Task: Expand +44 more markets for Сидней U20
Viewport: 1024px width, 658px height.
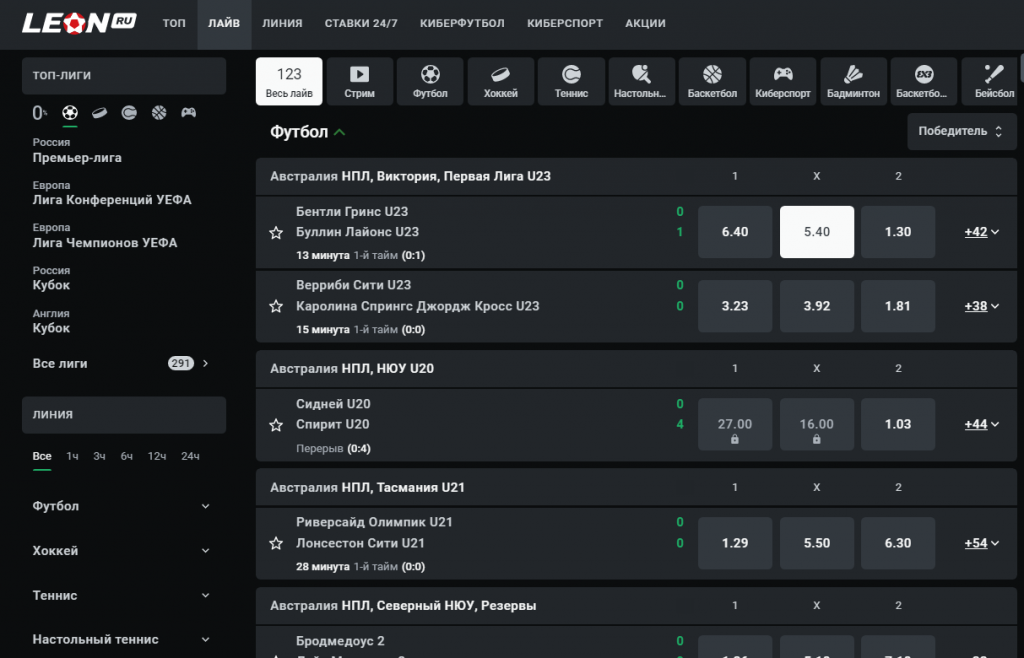Action: tap(982, 424)
